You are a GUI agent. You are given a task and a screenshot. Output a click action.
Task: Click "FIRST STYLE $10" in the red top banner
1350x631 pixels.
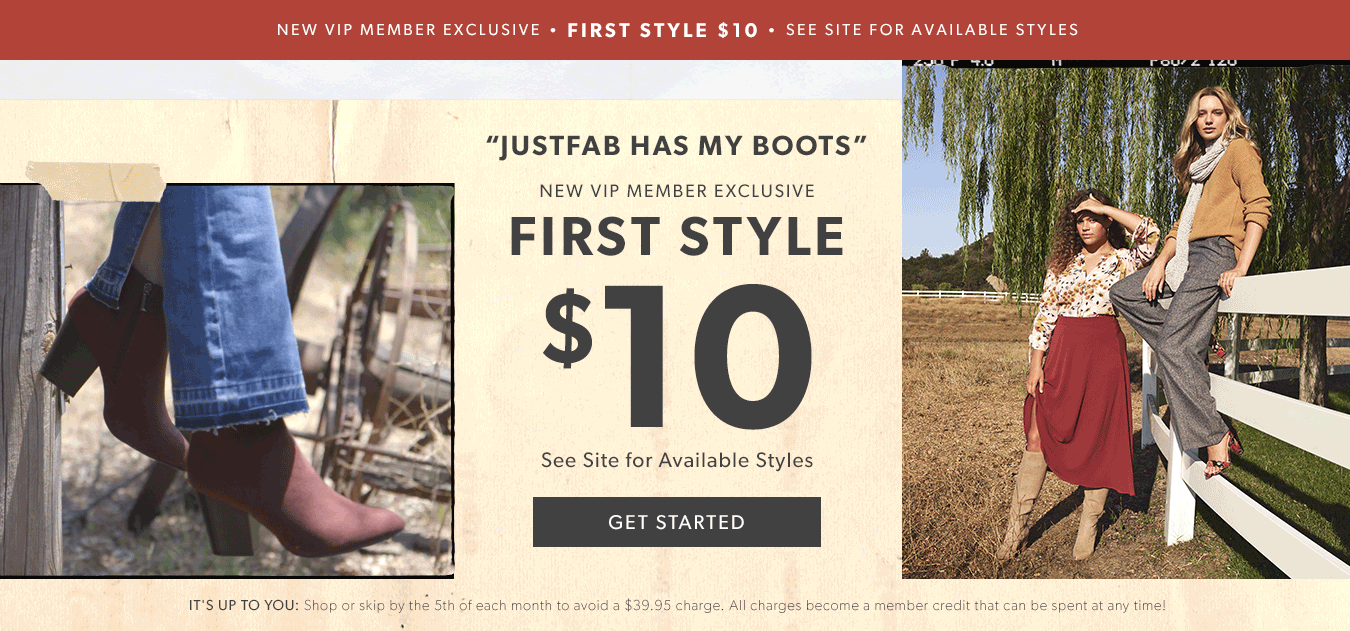(662, 30)
